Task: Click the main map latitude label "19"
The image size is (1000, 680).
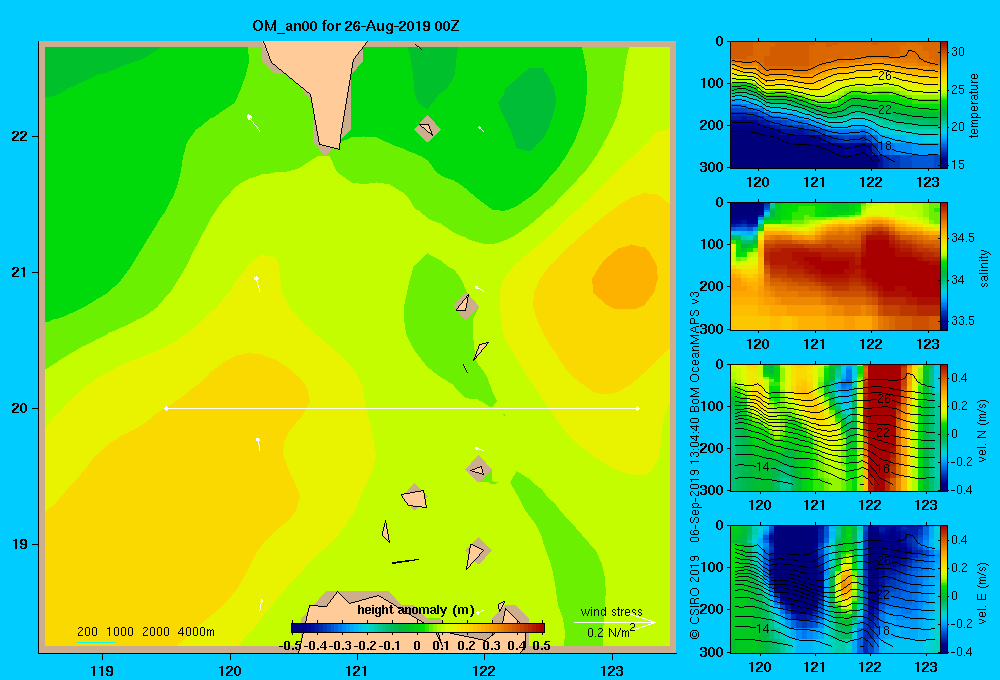Action: 20,544
